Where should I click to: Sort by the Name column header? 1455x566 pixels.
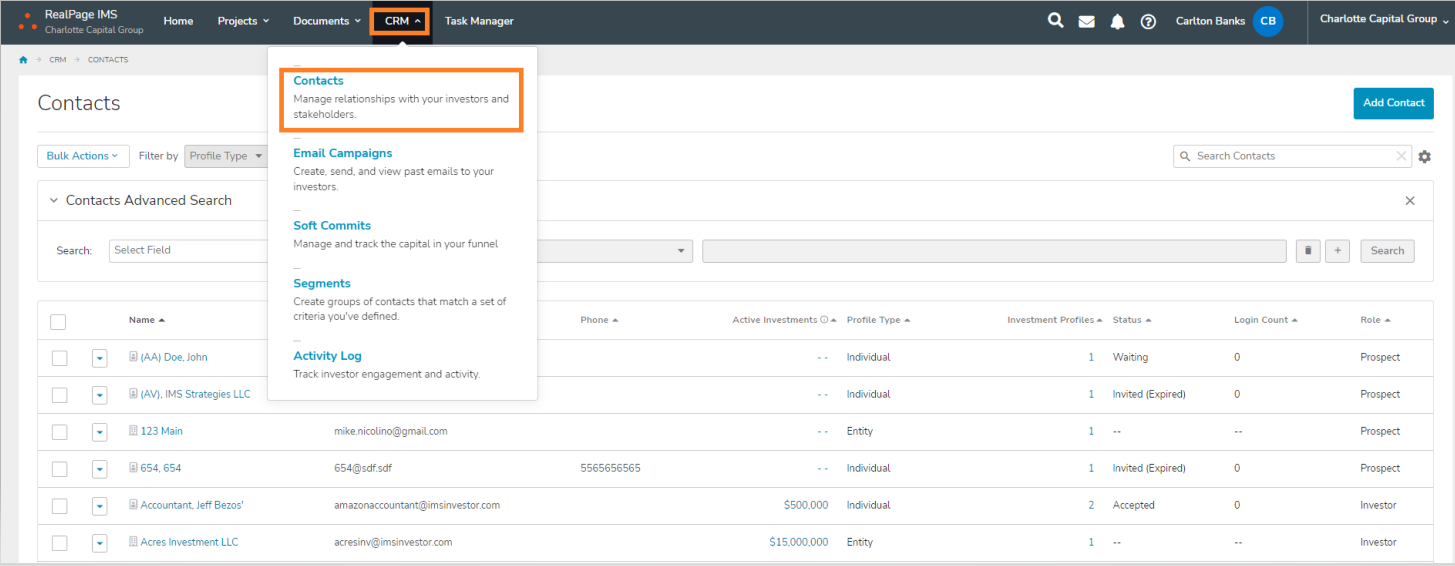pyautogui.click(x=147, y=320)
